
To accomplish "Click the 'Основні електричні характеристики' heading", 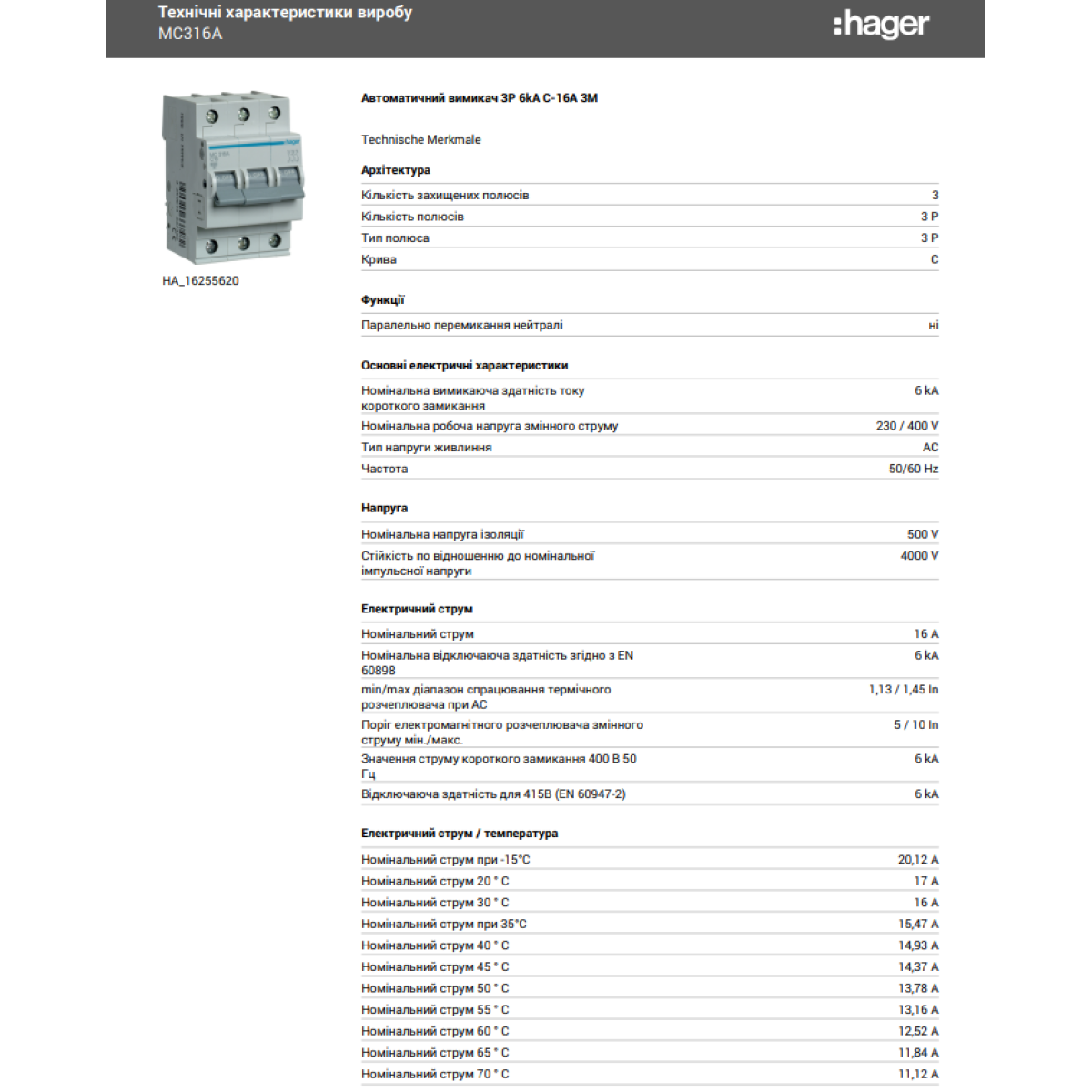I will coord(464,366).
